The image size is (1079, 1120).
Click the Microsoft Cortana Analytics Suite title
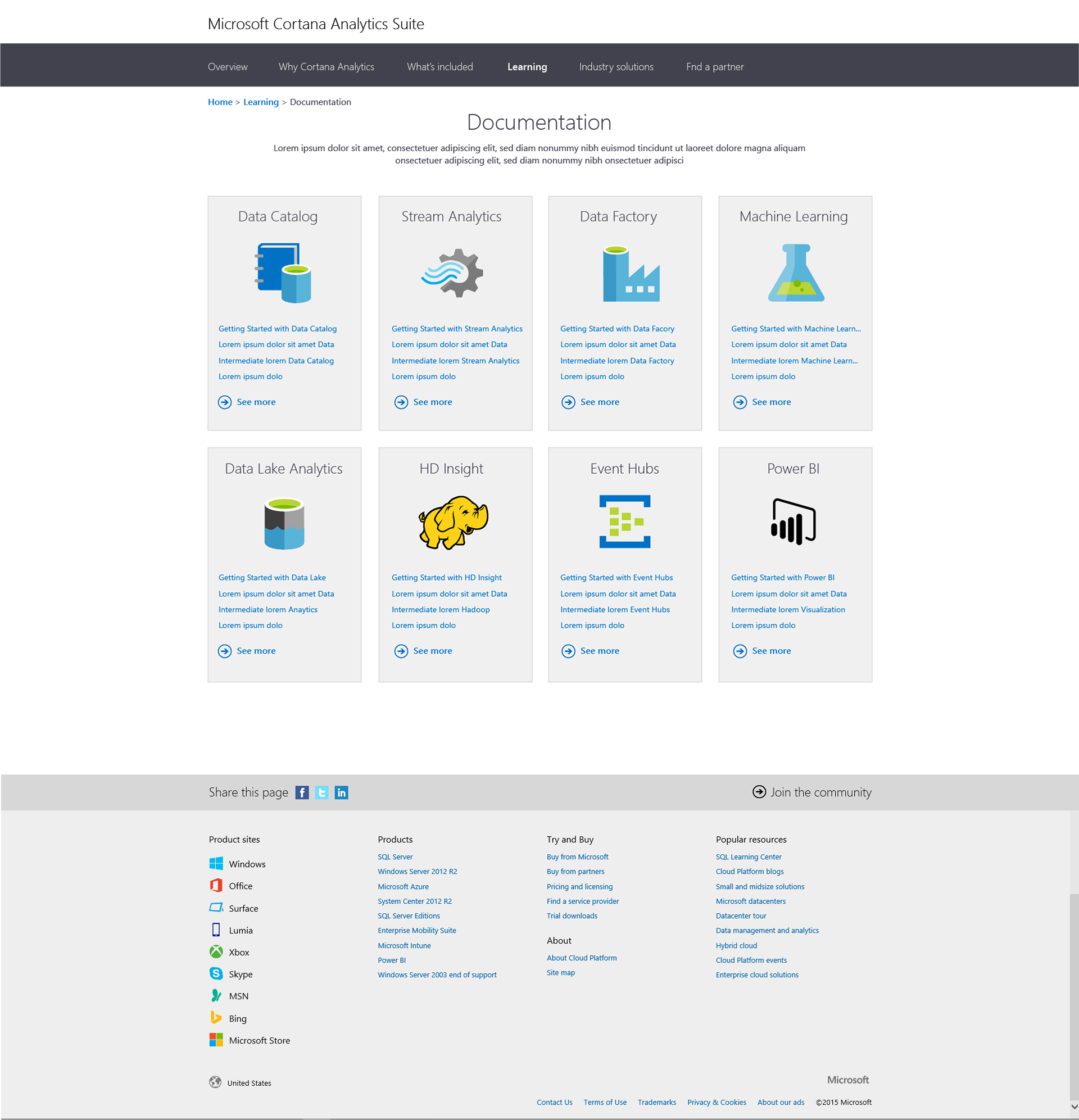coord(316,24)
